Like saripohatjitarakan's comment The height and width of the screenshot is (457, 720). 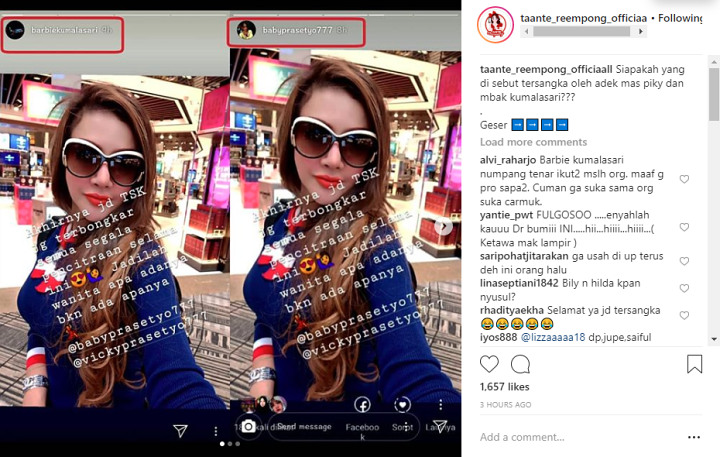coord(684,261)
